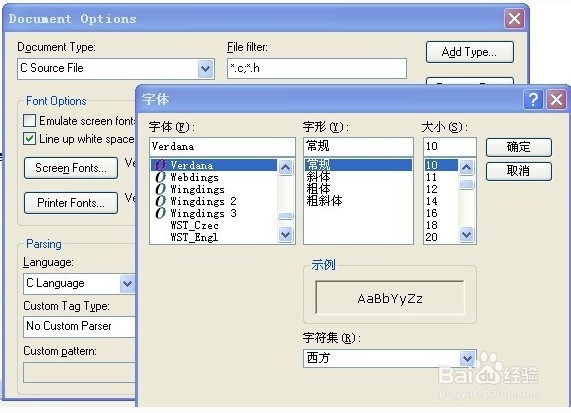The width and height of the screenshot is (571, 413).
Task: Click the File filter input field
Action: 317,68
